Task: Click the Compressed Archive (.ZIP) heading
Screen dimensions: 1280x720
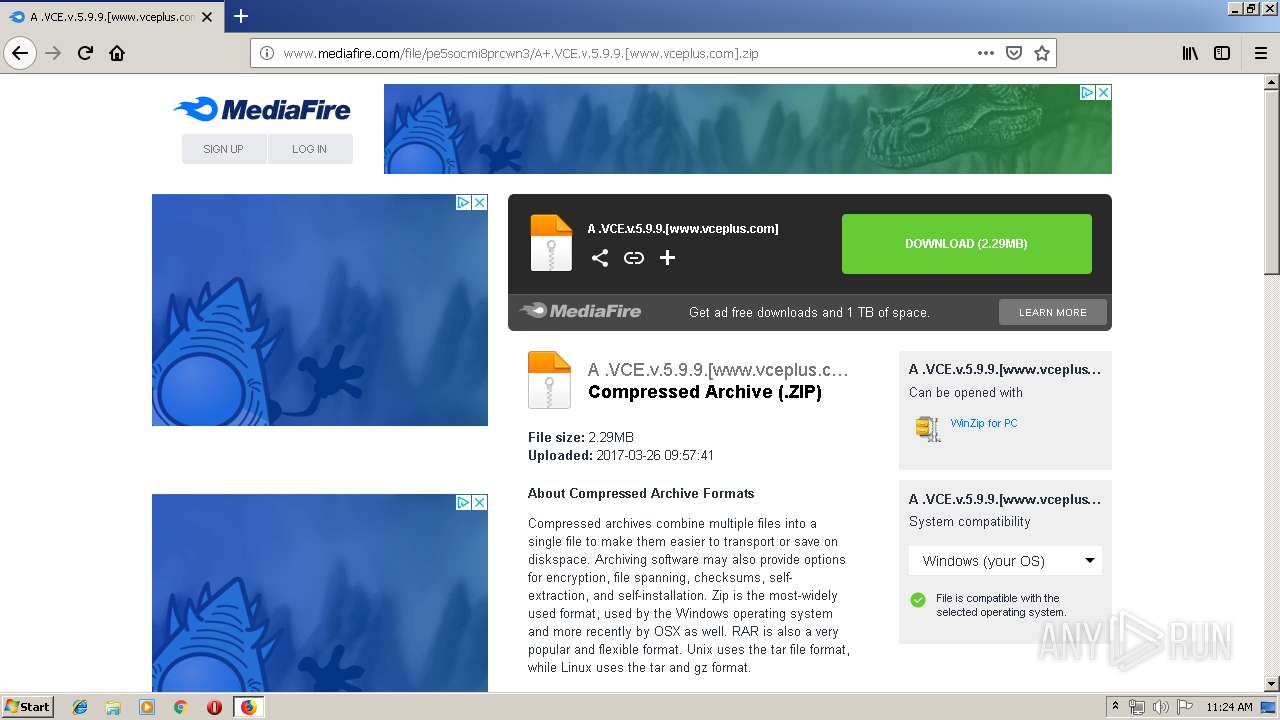Action: tap(705, 392)
